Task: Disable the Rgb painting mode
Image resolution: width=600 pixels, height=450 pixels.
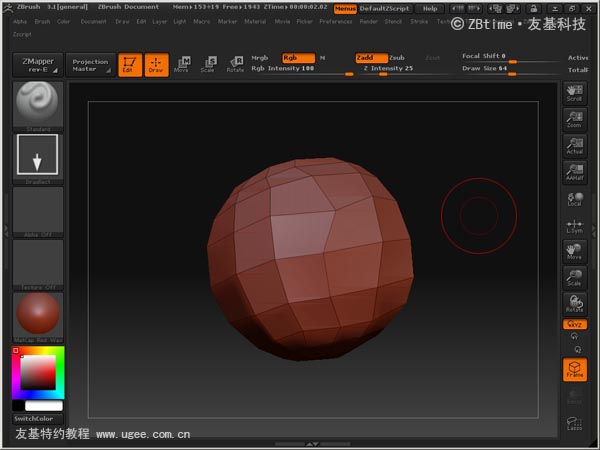Action: click(298, 58)
